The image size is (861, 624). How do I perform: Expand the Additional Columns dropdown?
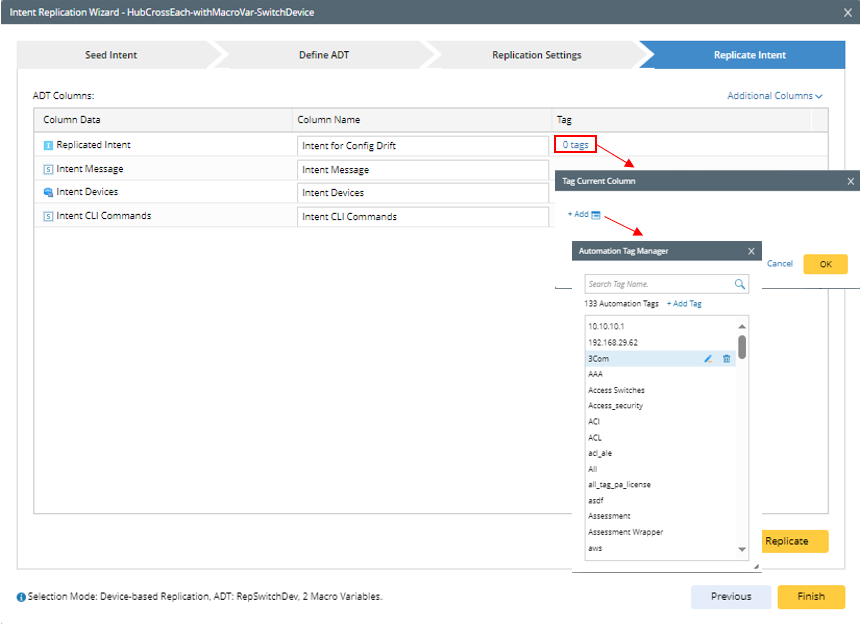[x=775, y=96]
